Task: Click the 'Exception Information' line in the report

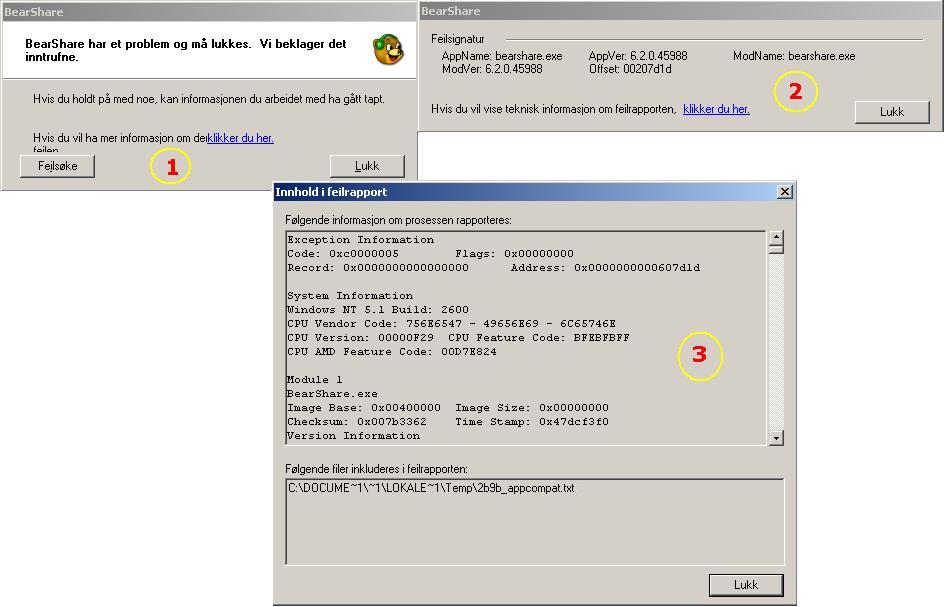Action: pos(360,240)
